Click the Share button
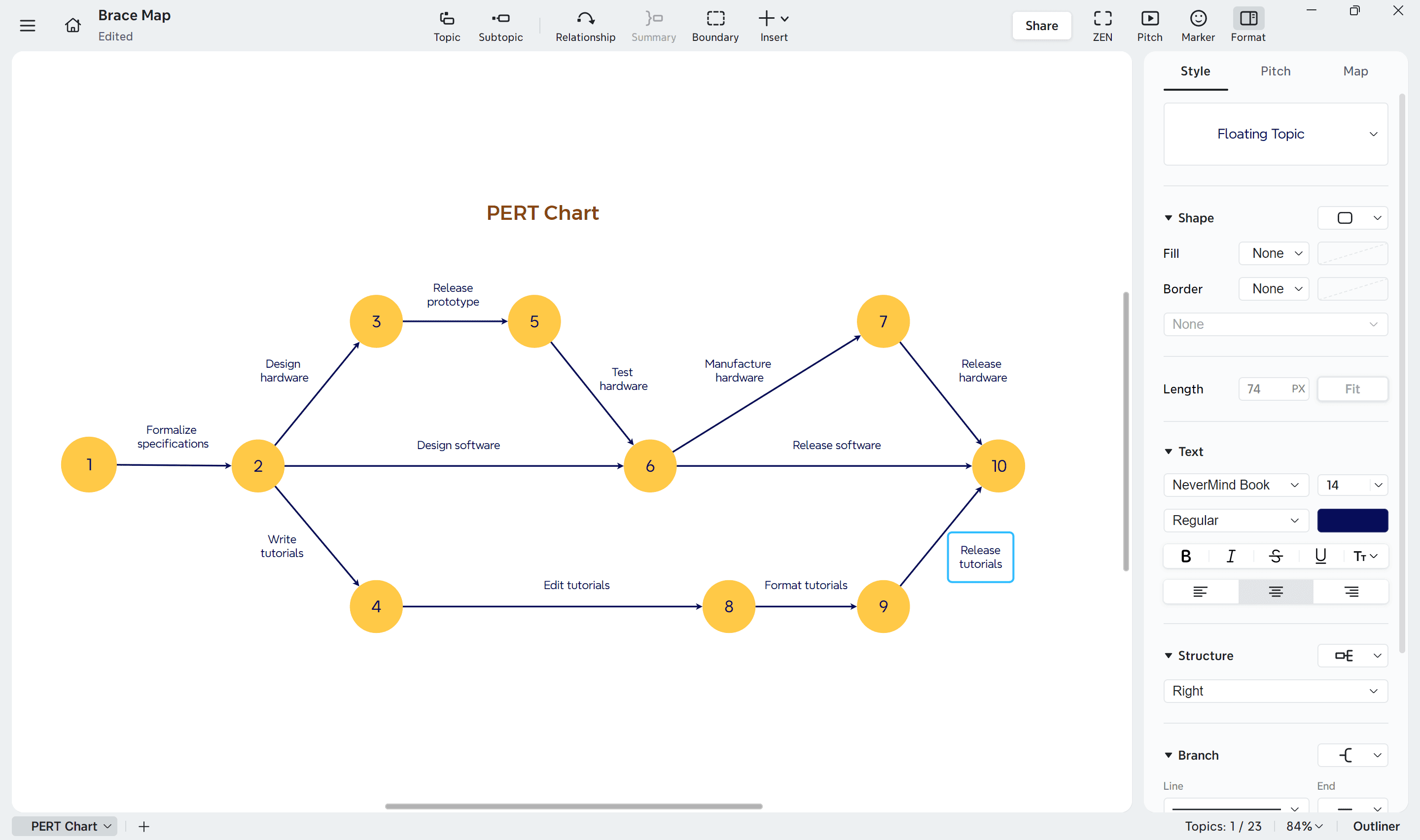This screenshot has height=840, width=1420. point(1041,25)
